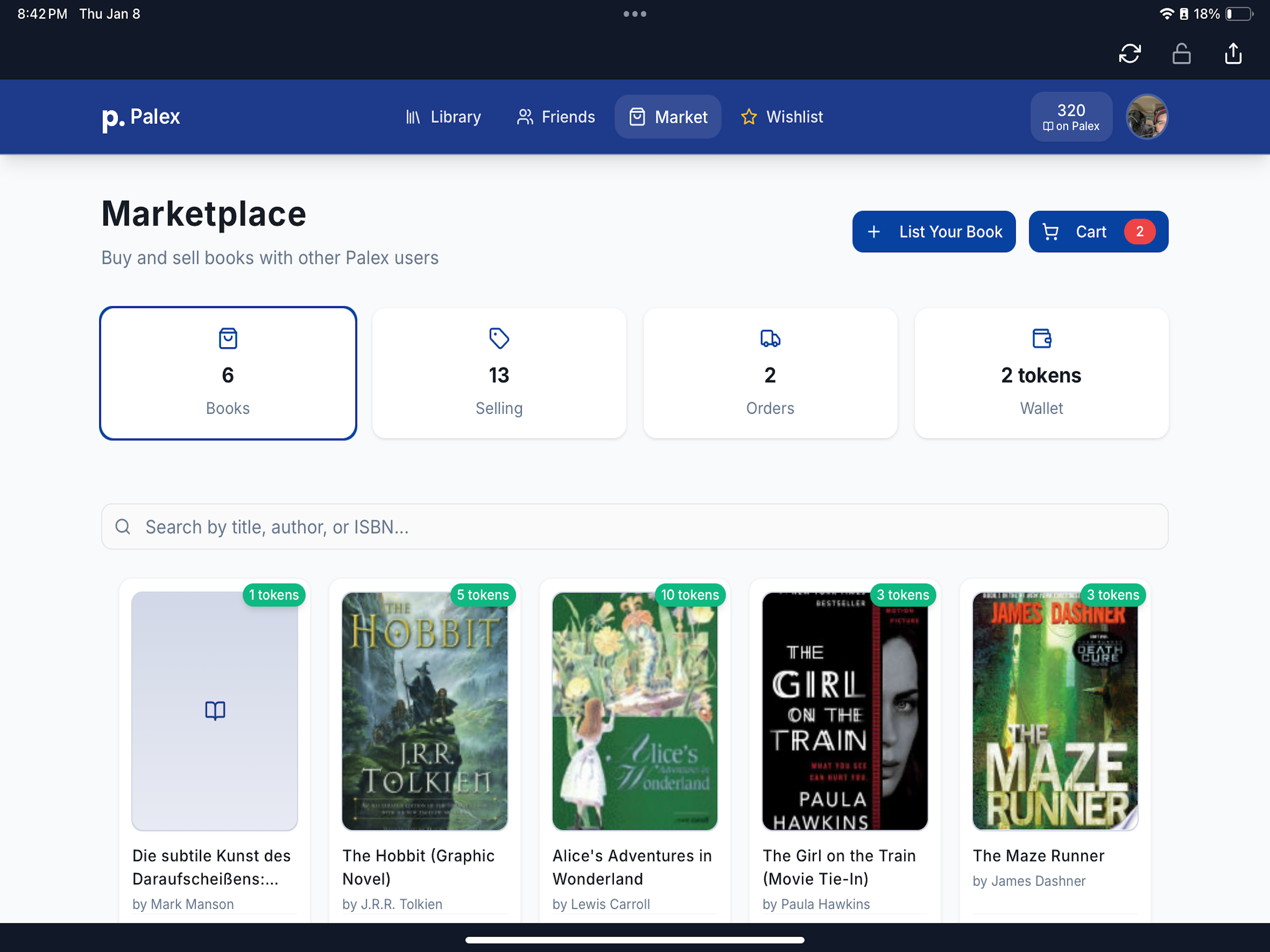Click the '10 tokens' price badge

[690, 595]
